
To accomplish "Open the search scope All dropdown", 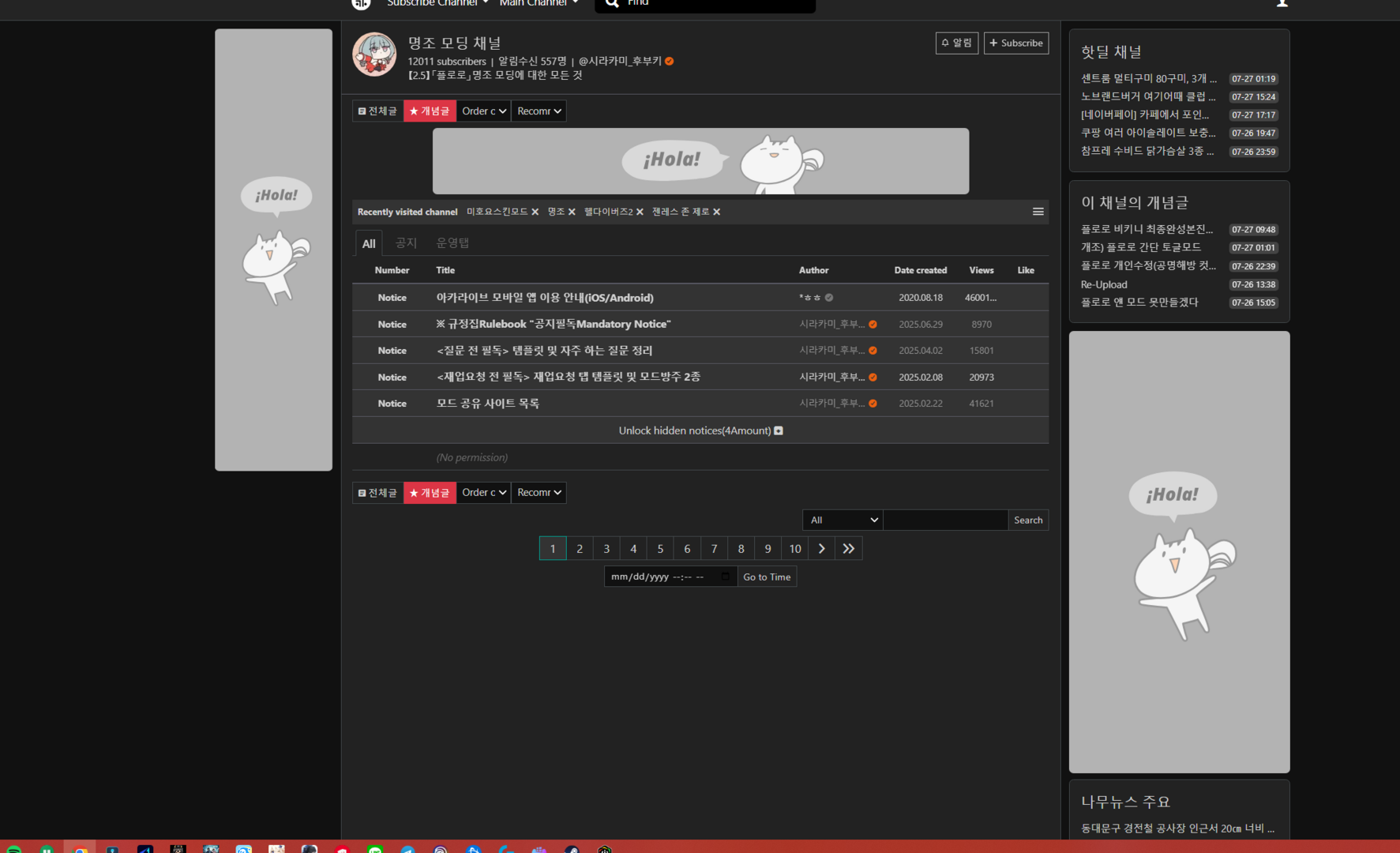I will 843,520.
